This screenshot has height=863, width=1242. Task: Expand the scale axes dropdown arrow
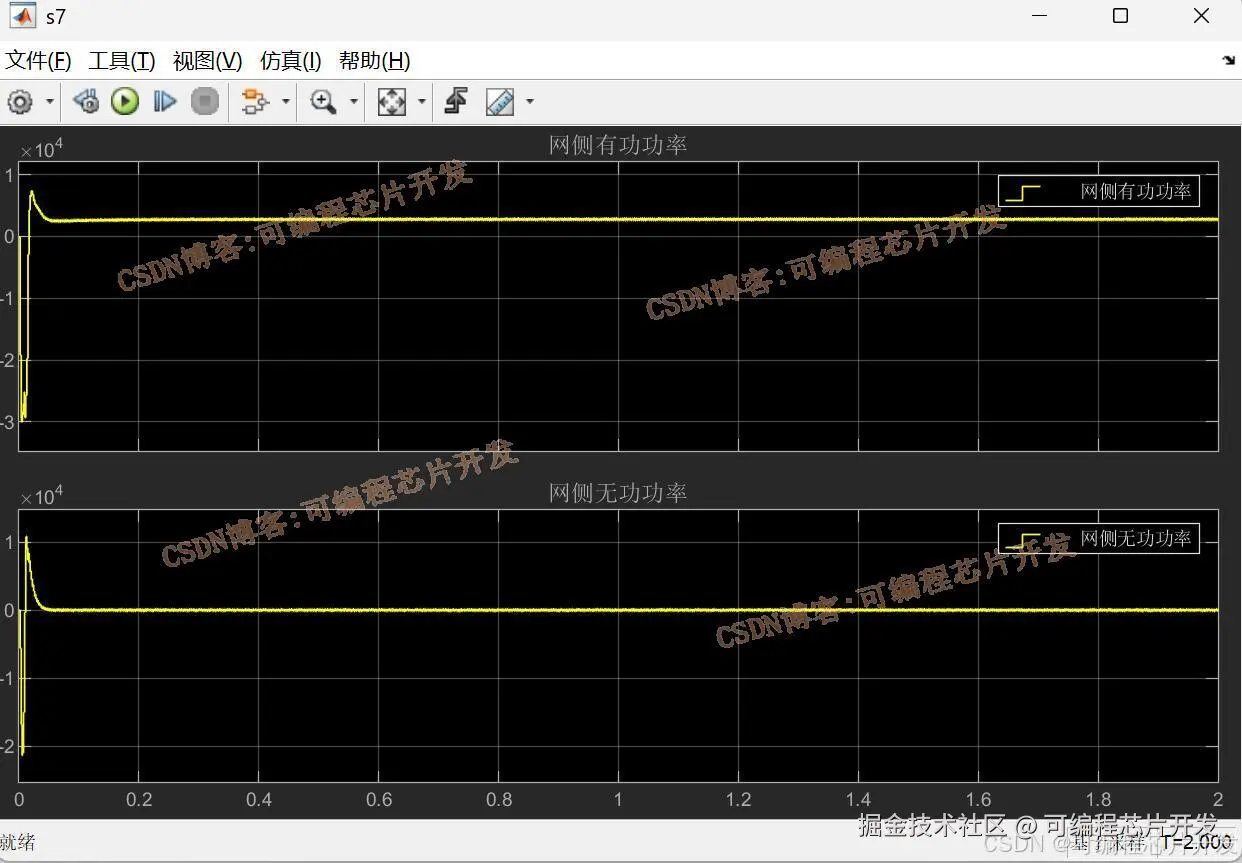pos(421,101)
